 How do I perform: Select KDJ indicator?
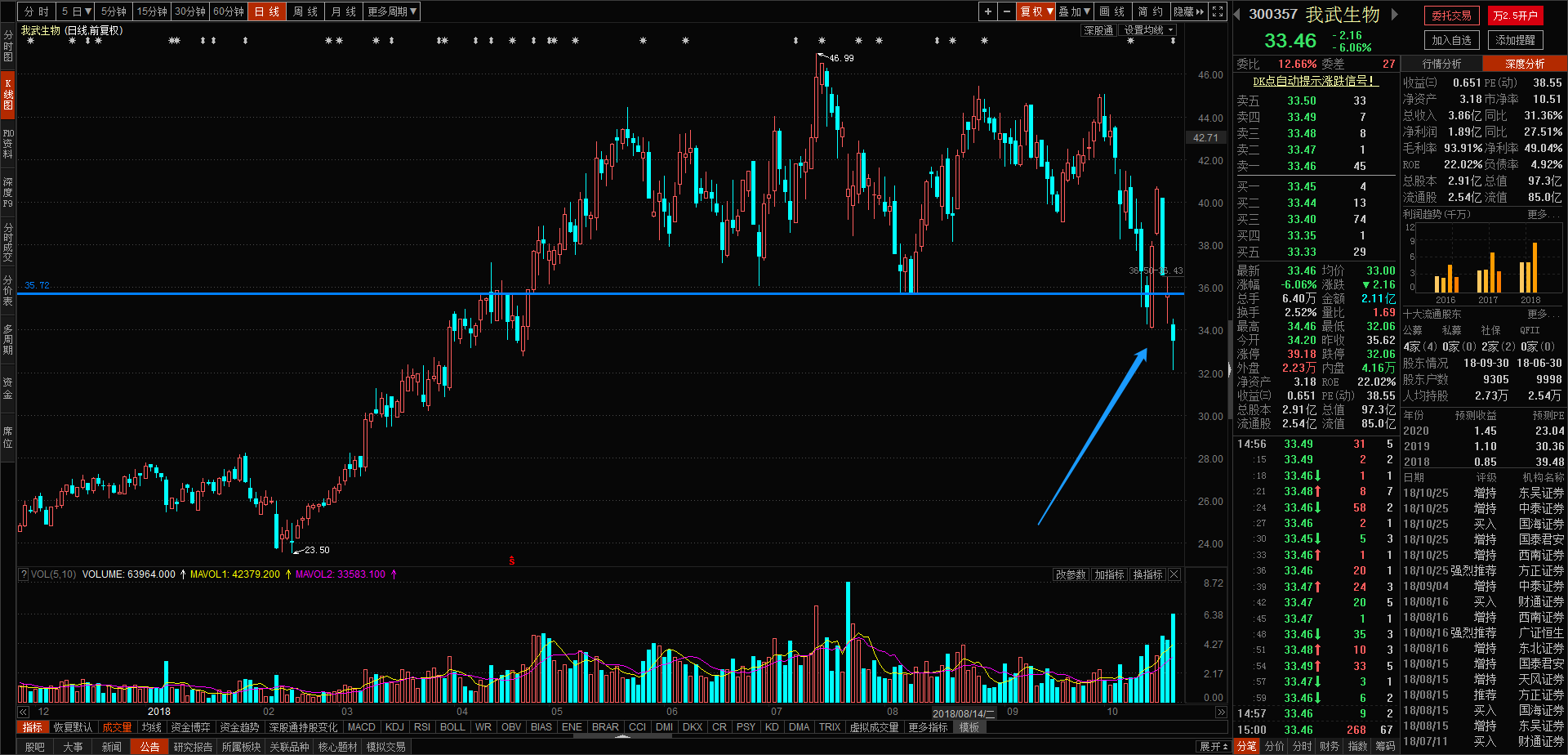click(394, 727)
